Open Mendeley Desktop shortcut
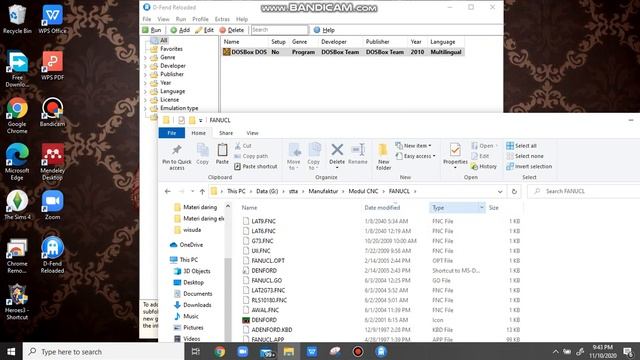Viewport: 640px width, 360px height. click(52, 162)
